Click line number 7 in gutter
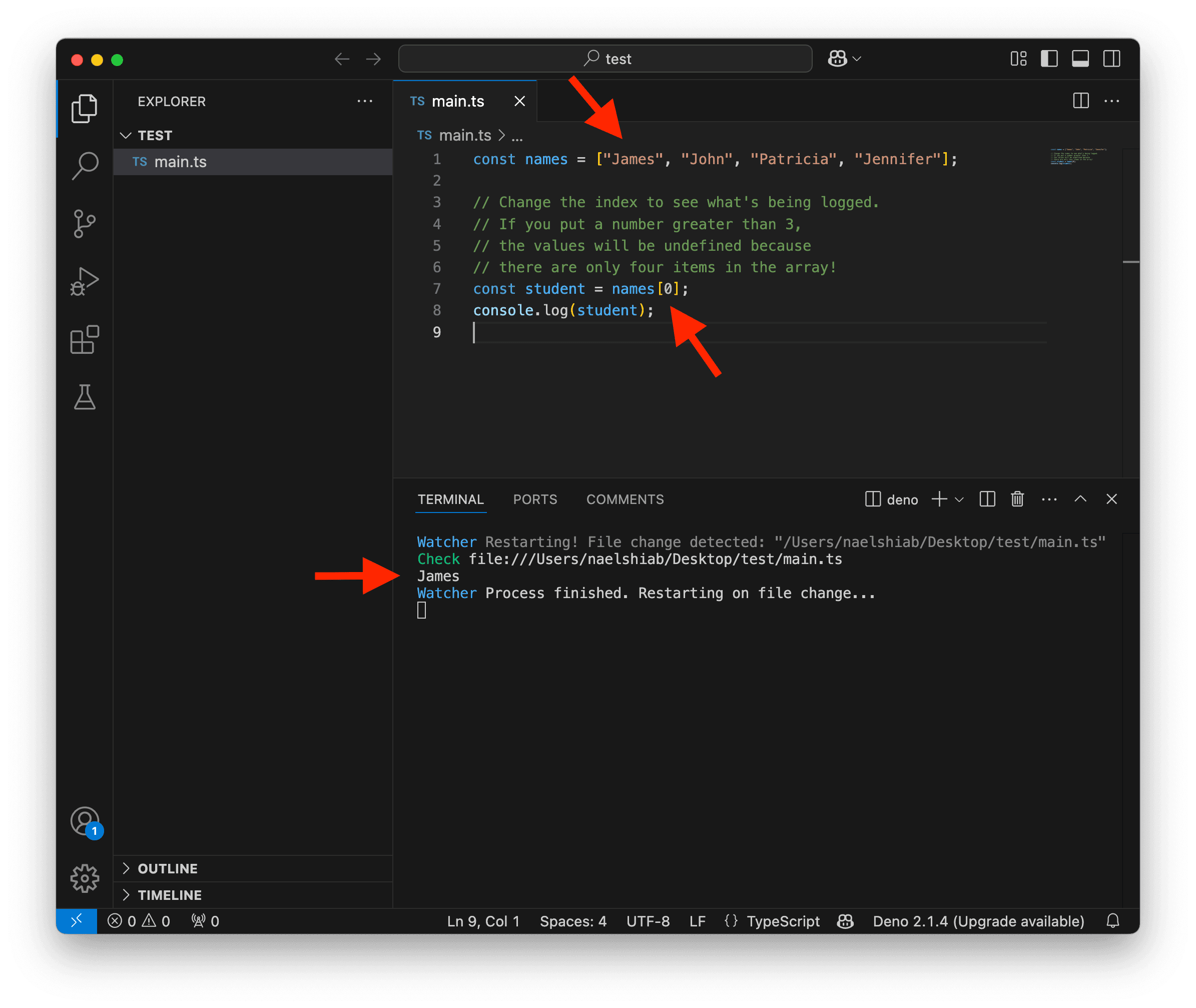This screenshot has width=1196, height=1008. (436, 289)
